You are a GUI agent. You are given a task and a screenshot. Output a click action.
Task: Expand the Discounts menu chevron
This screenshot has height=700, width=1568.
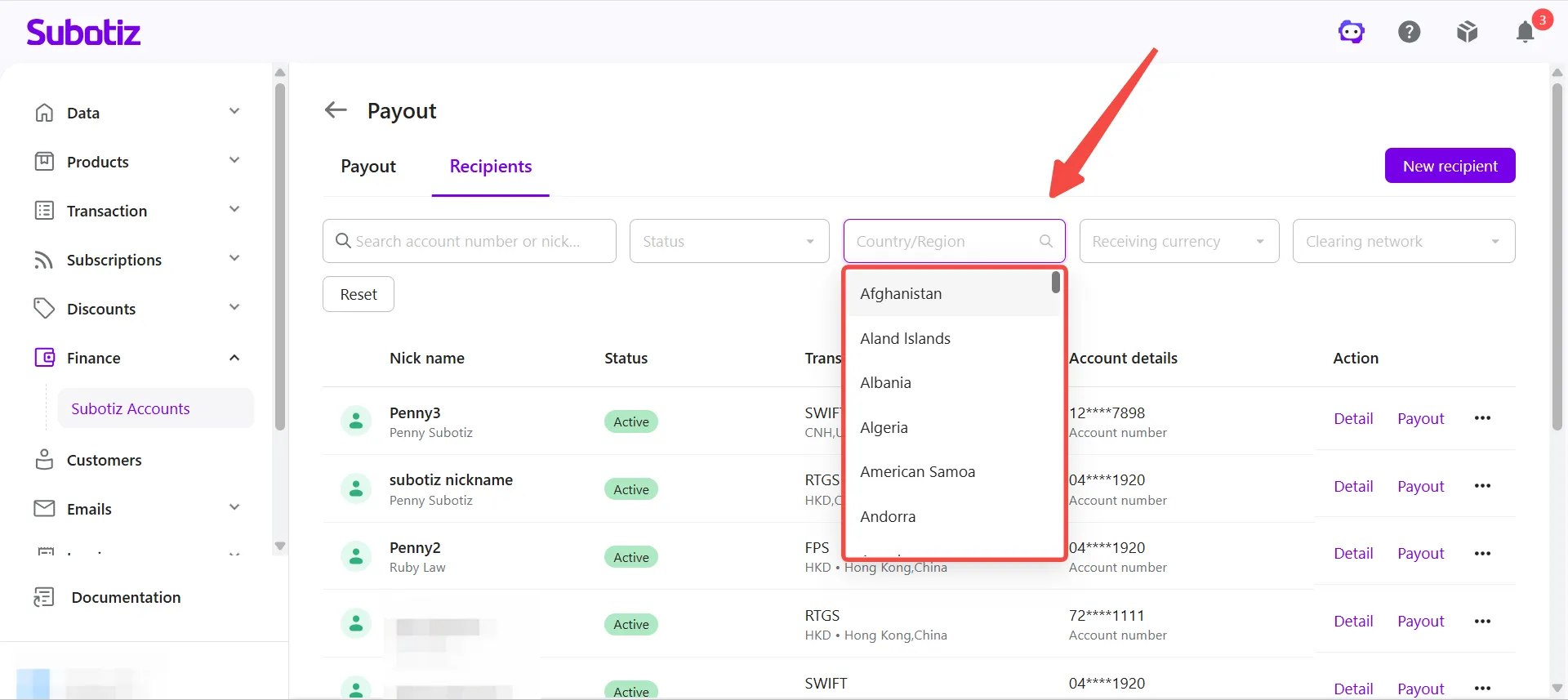coord(234,307)
